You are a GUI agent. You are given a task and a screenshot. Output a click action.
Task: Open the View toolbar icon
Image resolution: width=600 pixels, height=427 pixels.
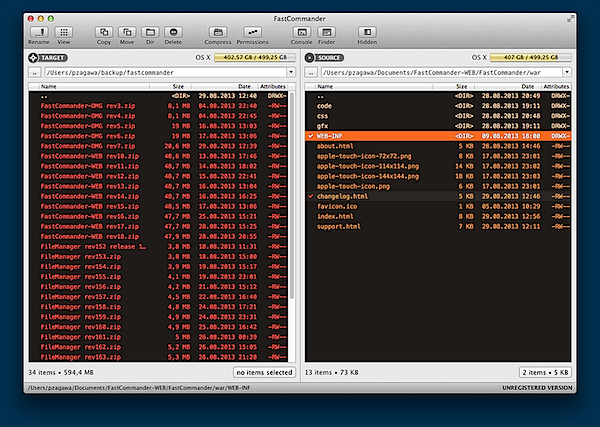pos(64,32)
